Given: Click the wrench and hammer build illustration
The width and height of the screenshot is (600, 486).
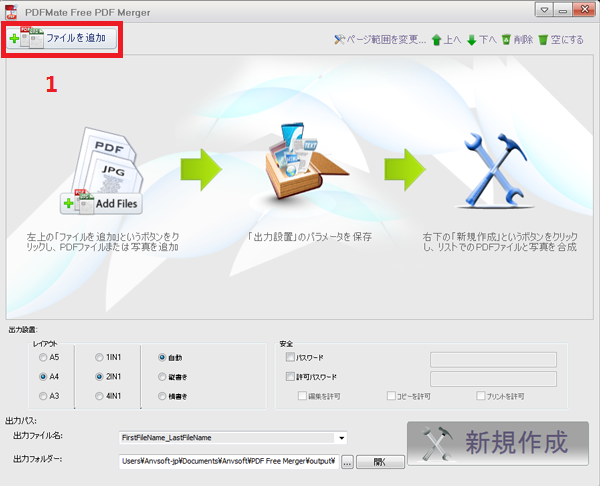Looking at the screenshot, I should coord(495,170).
